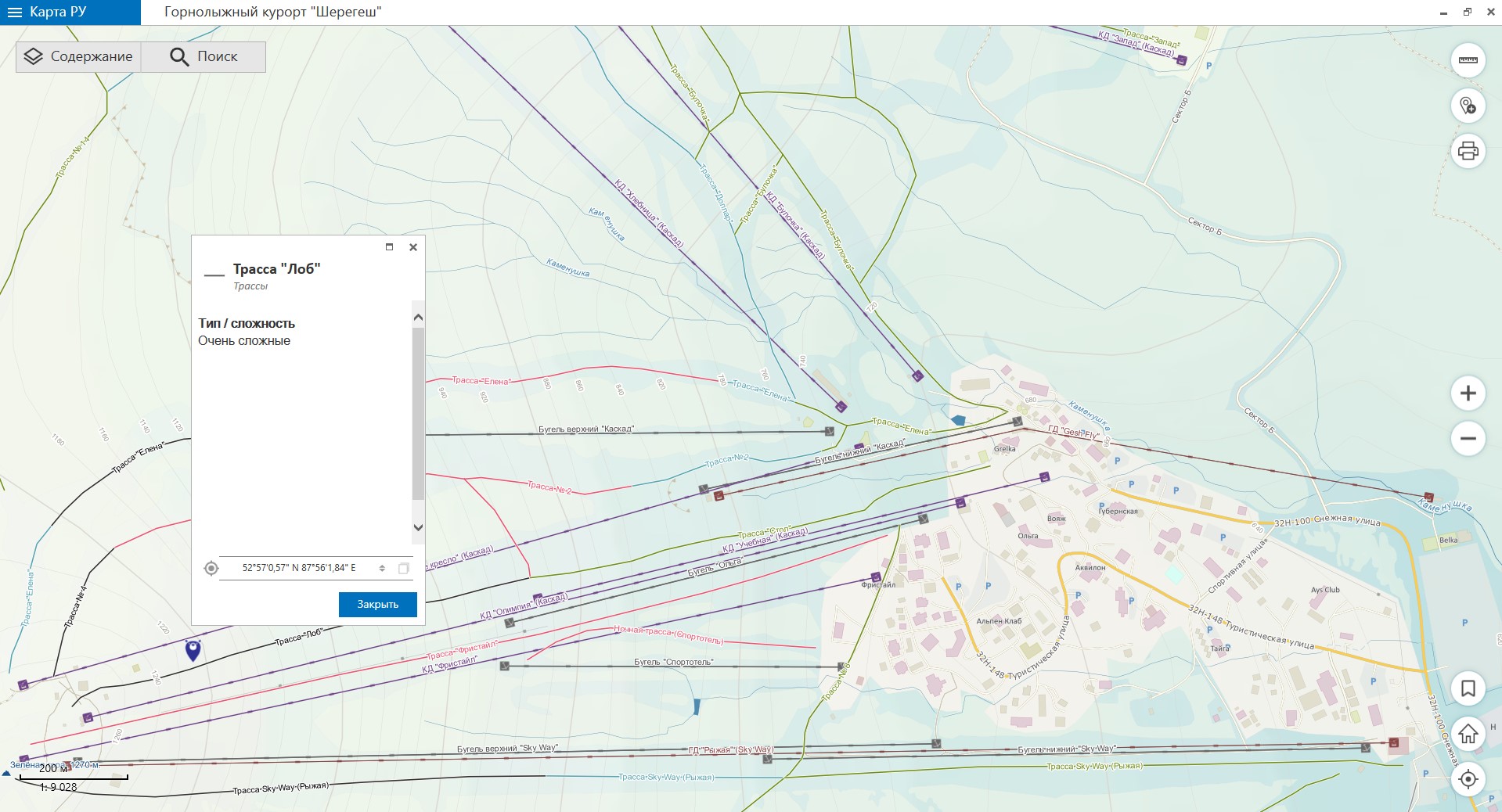Center map on coordinates in popup

211,569
